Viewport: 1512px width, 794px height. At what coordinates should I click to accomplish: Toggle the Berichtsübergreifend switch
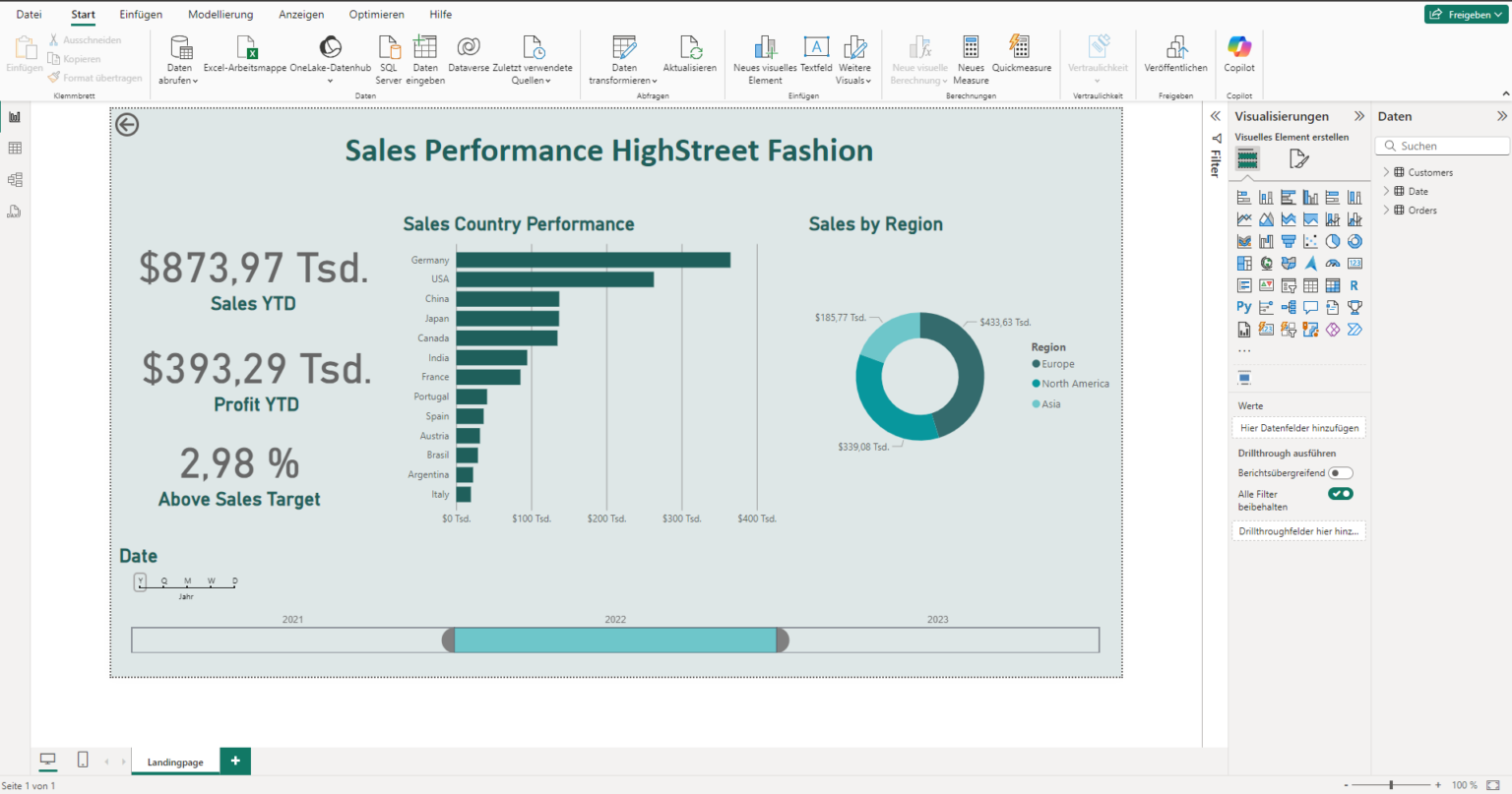1341,473
